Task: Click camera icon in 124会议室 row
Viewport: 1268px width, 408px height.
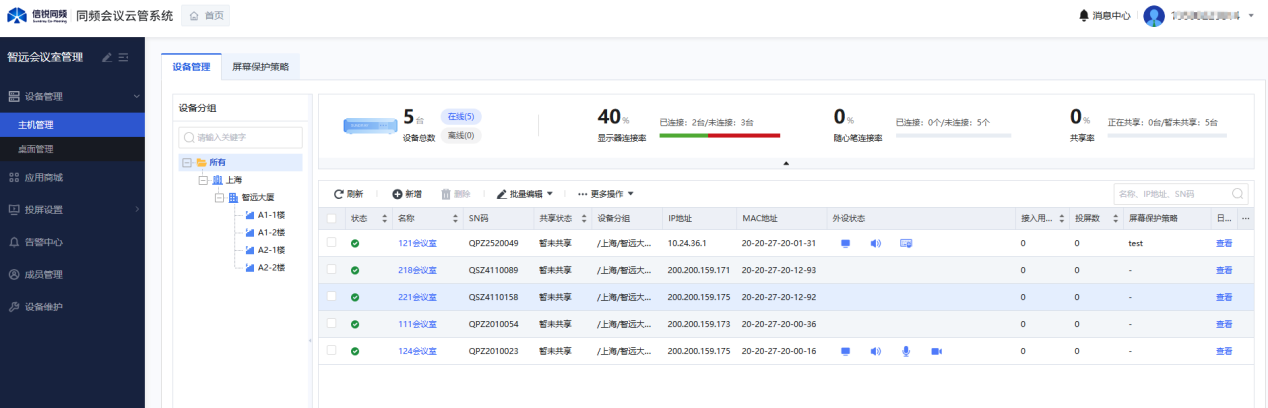Action: [x=937, y=351]
